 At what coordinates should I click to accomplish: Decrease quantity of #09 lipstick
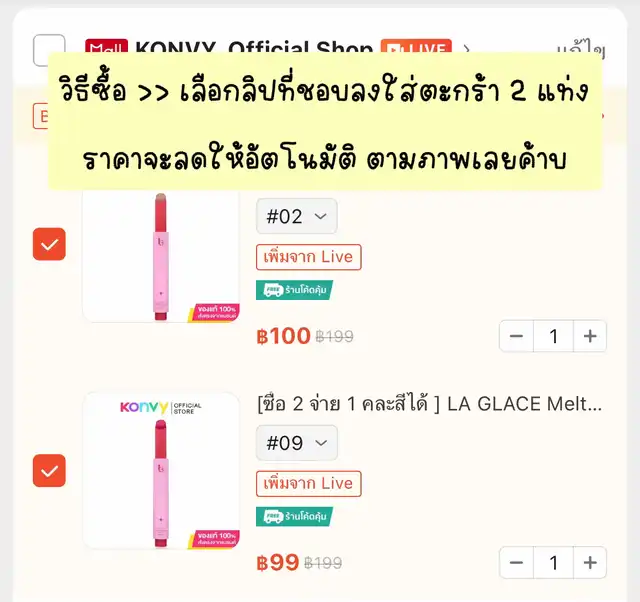pyautogui.click(x=516, y=563)
